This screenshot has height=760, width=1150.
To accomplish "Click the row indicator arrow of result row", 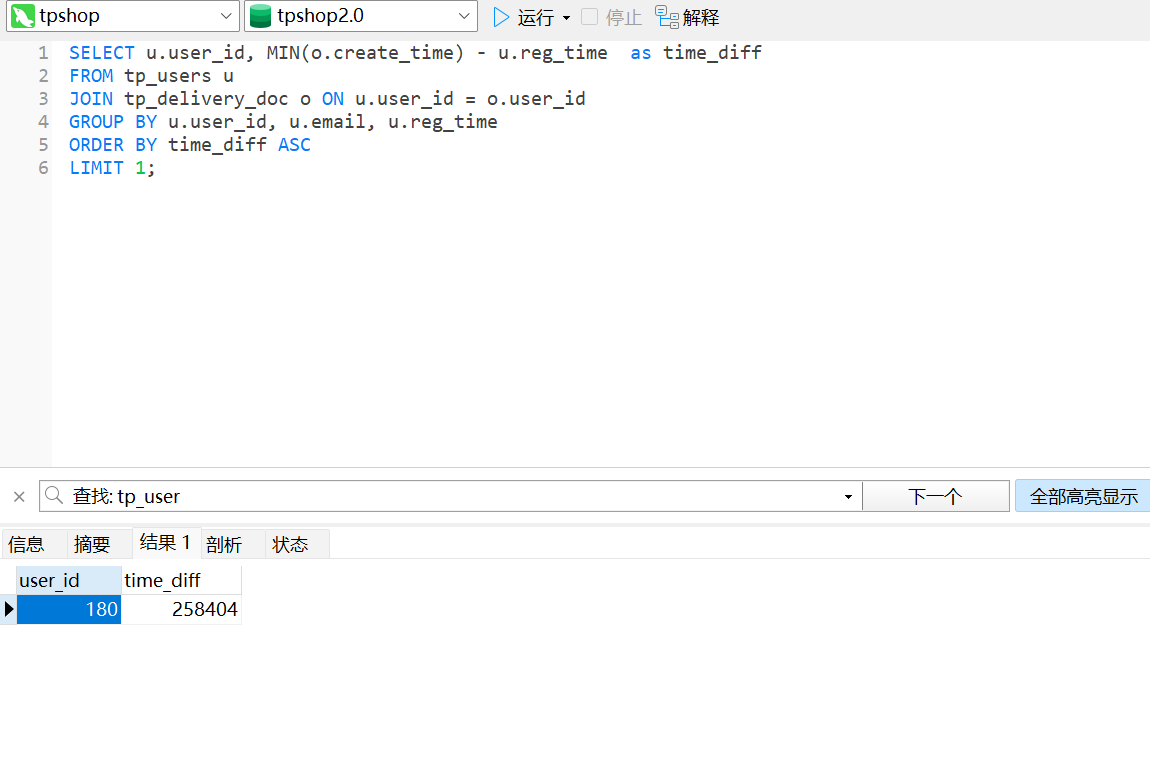I will coord(9,609).
